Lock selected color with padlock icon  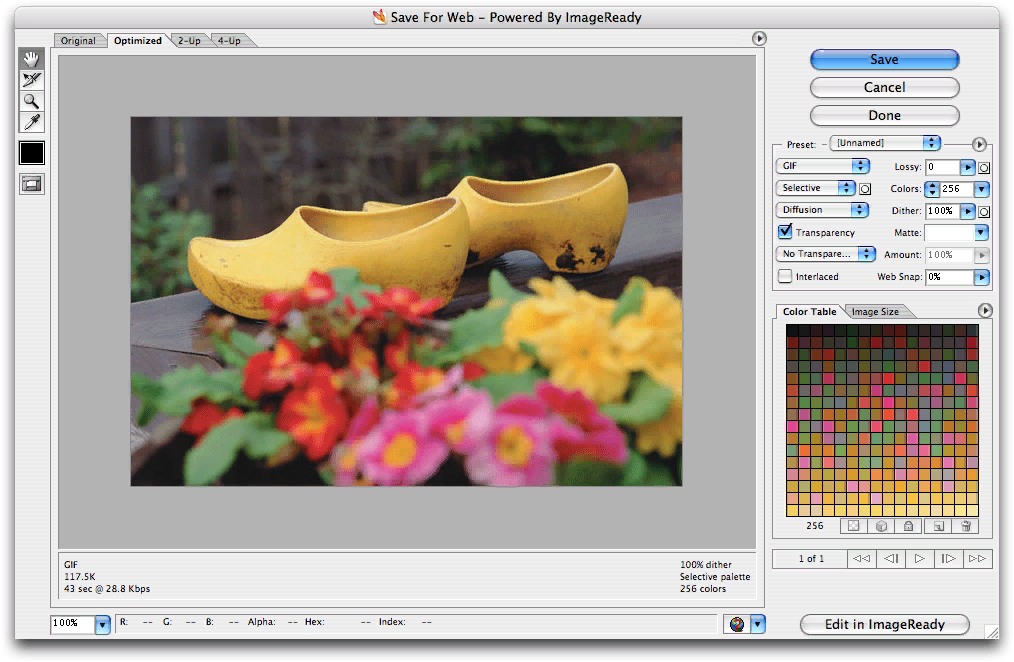pos(908,526)
